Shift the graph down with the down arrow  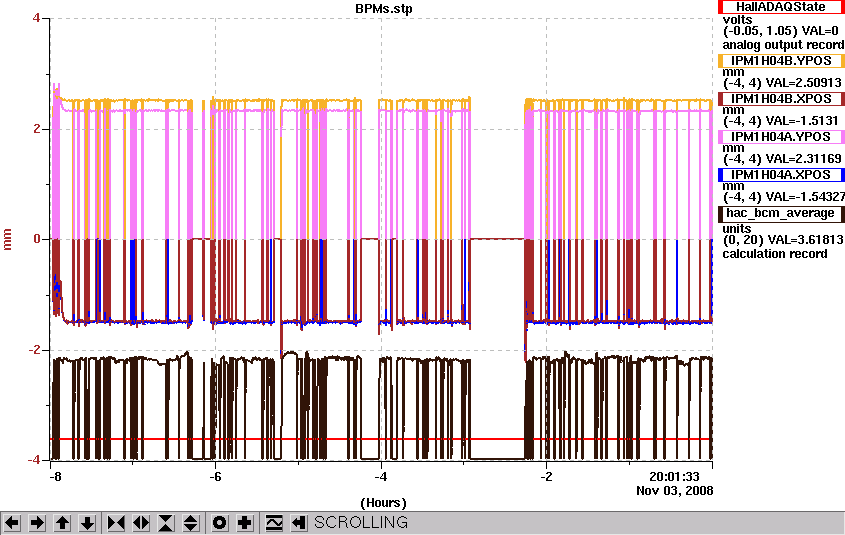88,523
